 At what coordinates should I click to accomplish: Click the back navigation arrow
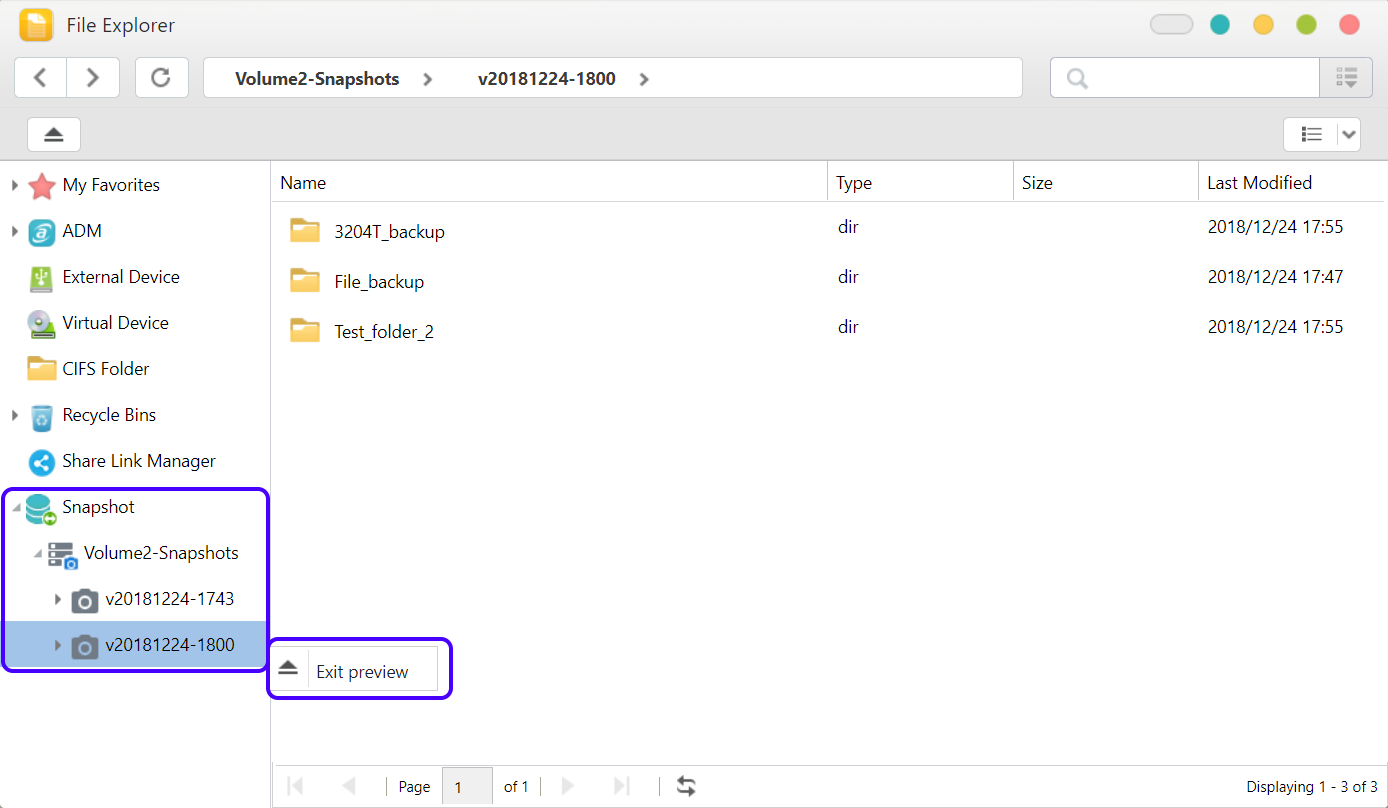[40, 78]
